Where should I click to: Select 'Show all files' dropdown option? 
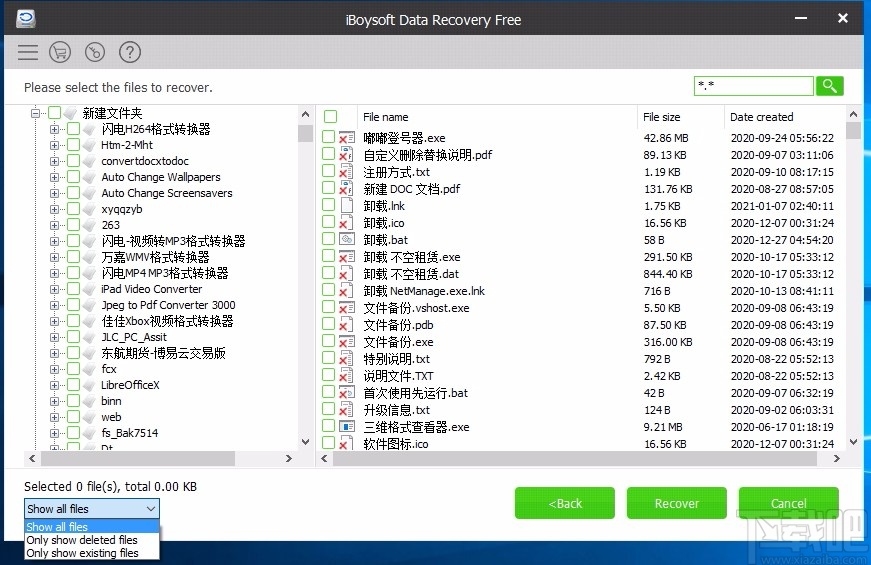coord(92,527)
